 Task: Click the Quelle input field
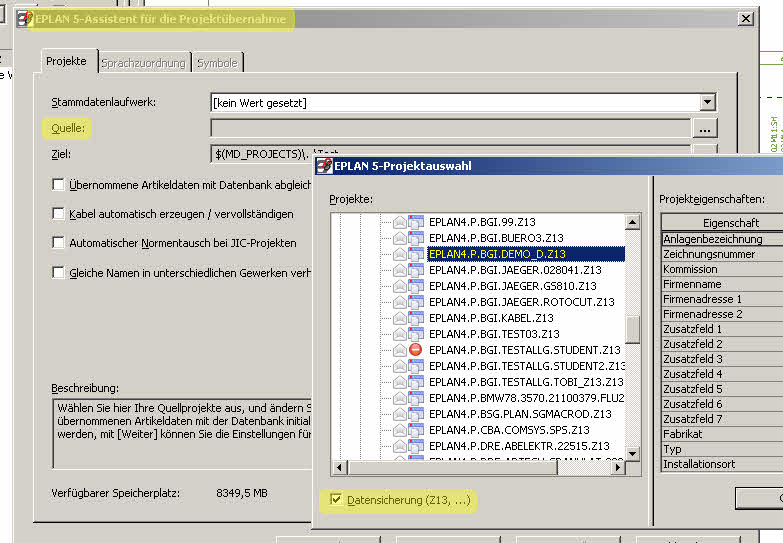451,128
